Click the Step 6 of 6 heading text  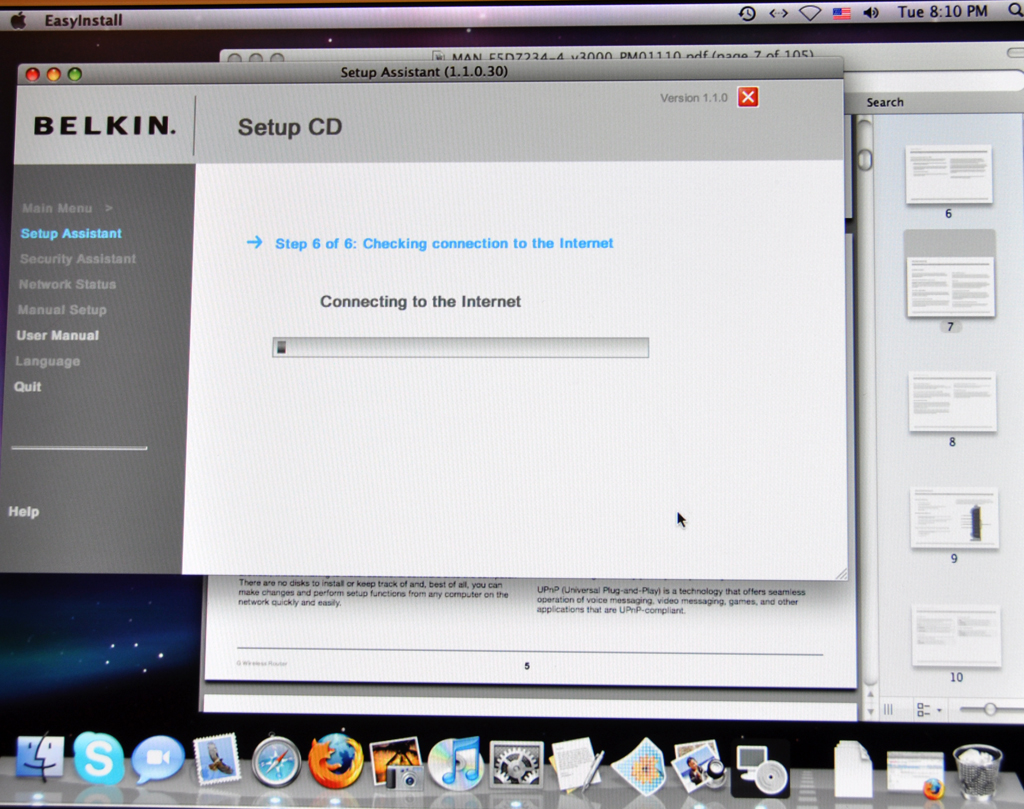coord(444,244)
